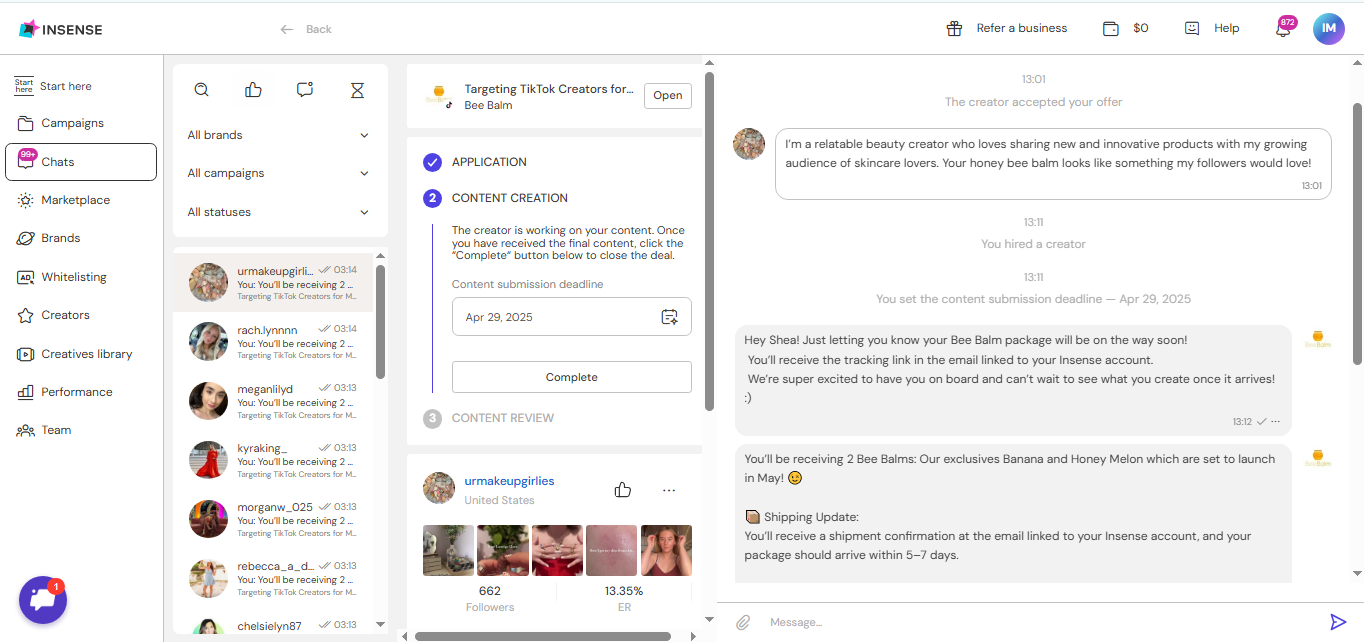Click the Whitelisting AD icon
1364x642 pixels.
click(x=25, y=277)
